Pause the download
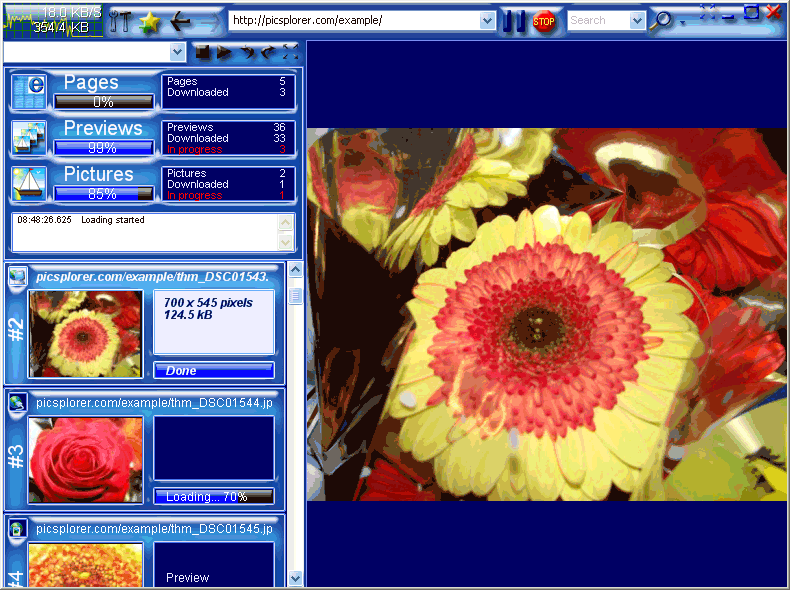The width and height of the screenshot is (790, 590). 514,21
